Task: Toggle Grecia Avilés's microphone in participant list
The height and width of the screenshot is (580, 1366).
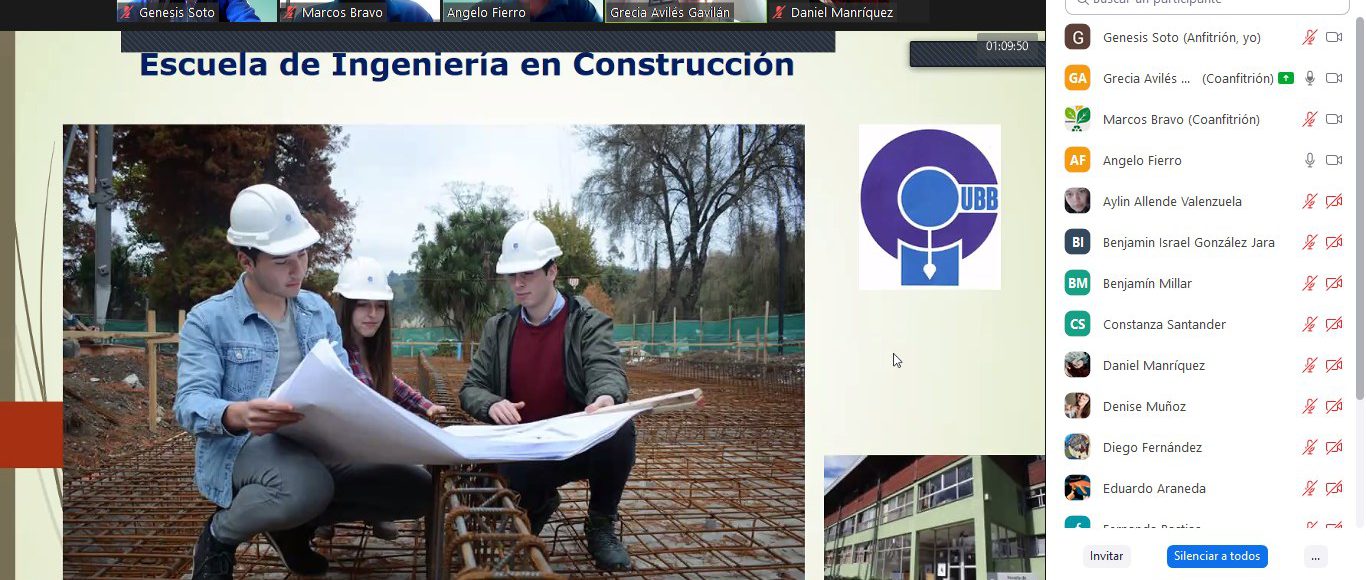Action: 1309,78
